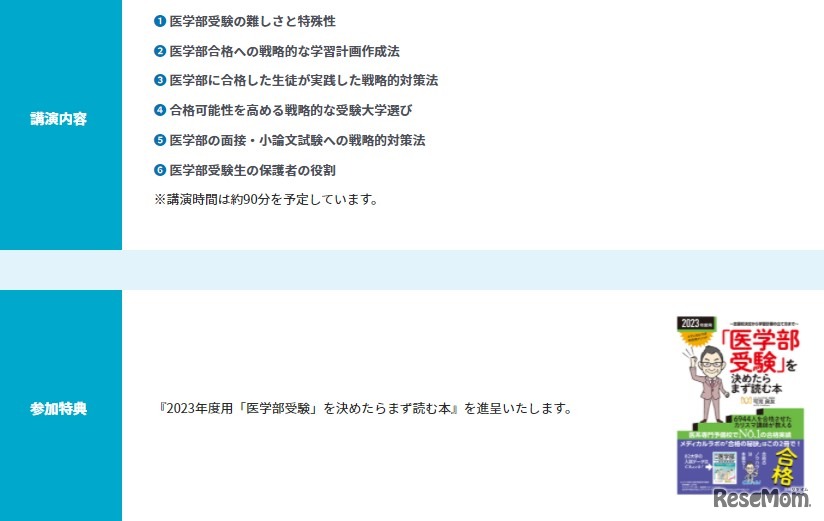Click 医学部に合格した生徒が実践した戦略的対策法 item
Viewport: 824px width, 521px height.
click(304, 80)
